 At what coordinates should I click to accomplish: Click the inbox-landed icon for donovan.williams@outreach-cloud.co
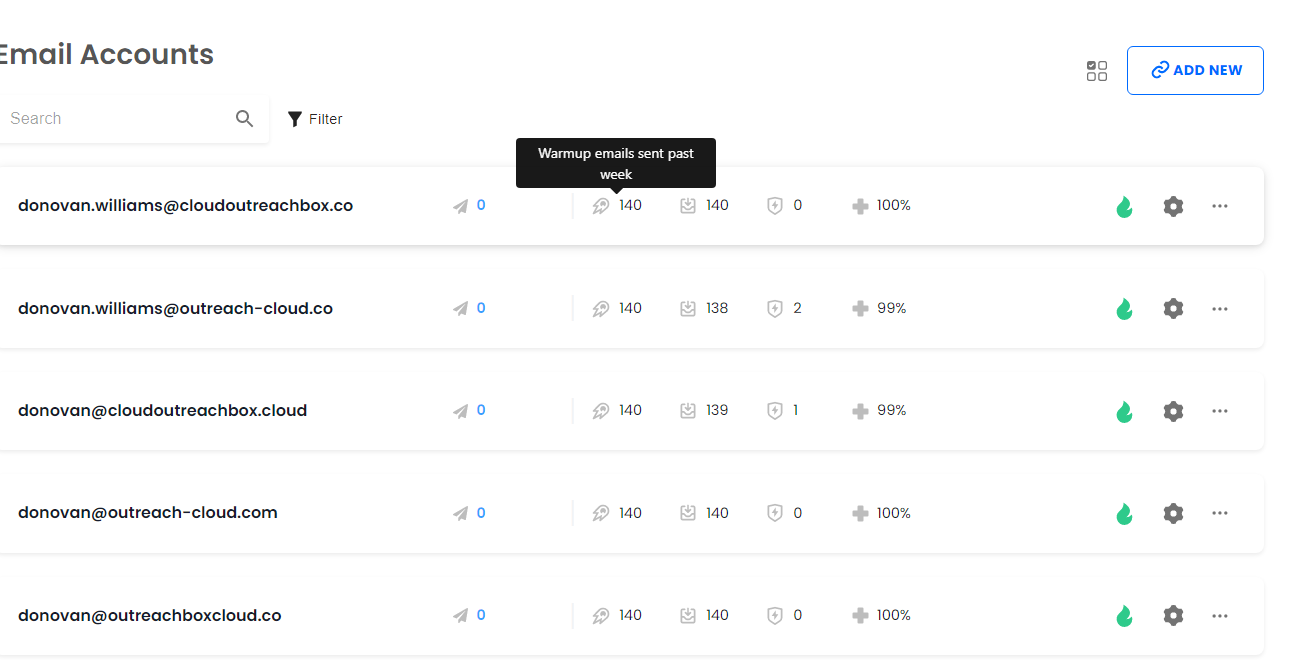[x=688, y=309]
